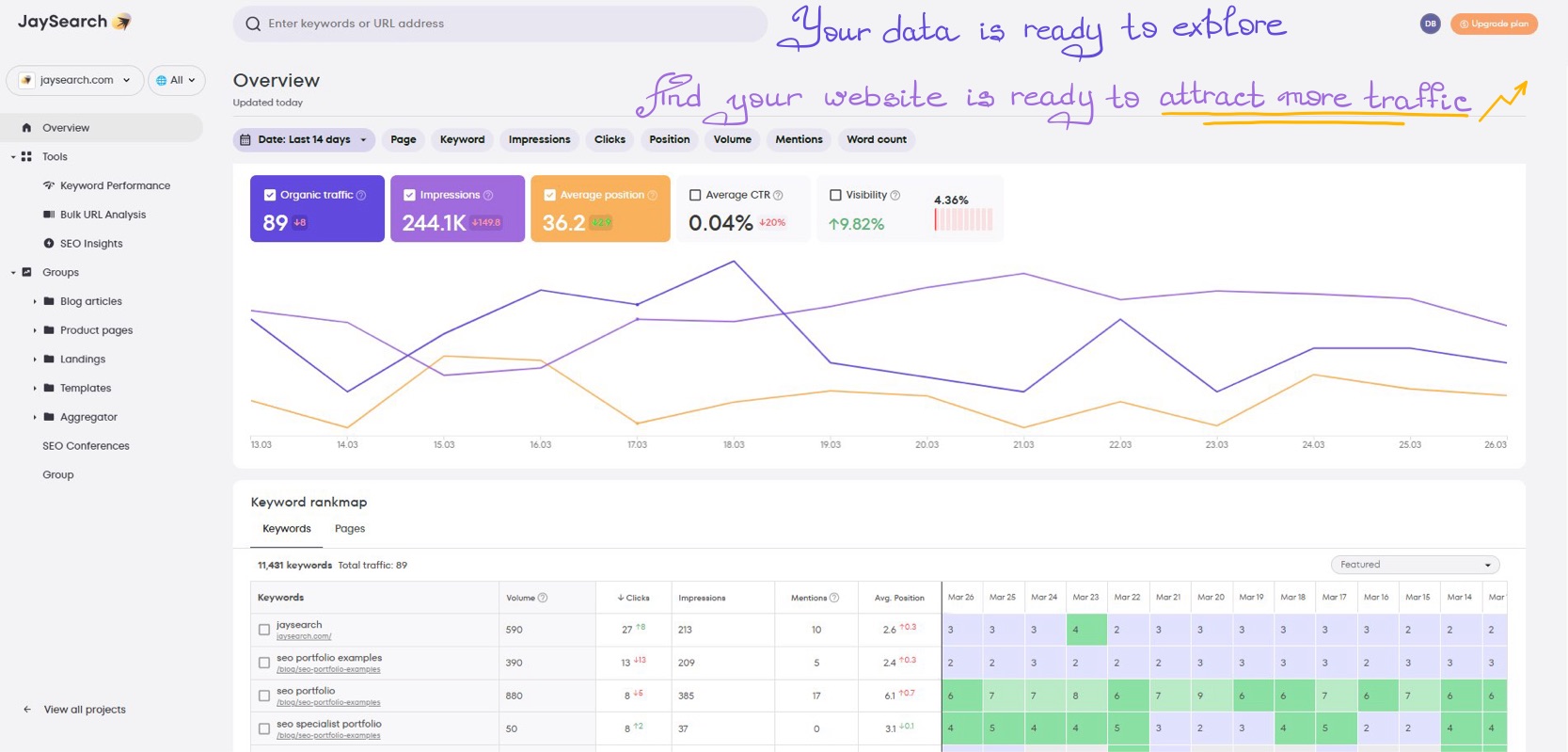The width and height of the screenshot is (1568, 752).
Task: Click the Average position help icon
Action: [653, 195]
